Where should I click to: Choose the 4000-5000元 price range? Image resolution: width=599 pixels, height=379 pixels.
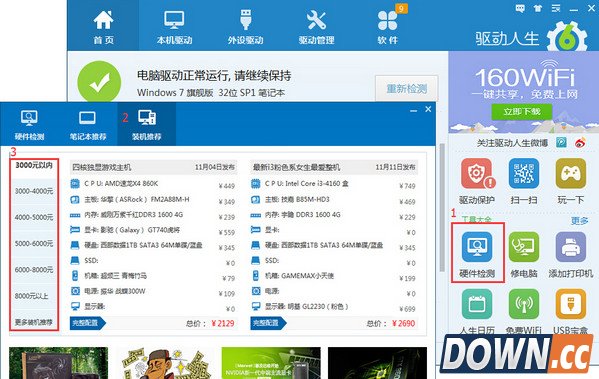point(34,217)
